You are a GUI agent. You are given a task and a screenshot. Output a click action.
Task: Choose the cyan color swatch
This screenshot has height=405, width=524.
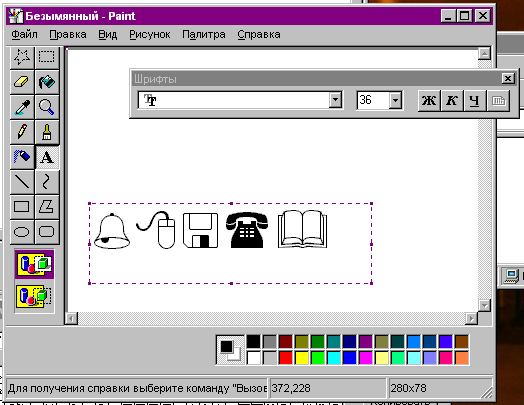[334, 358]
